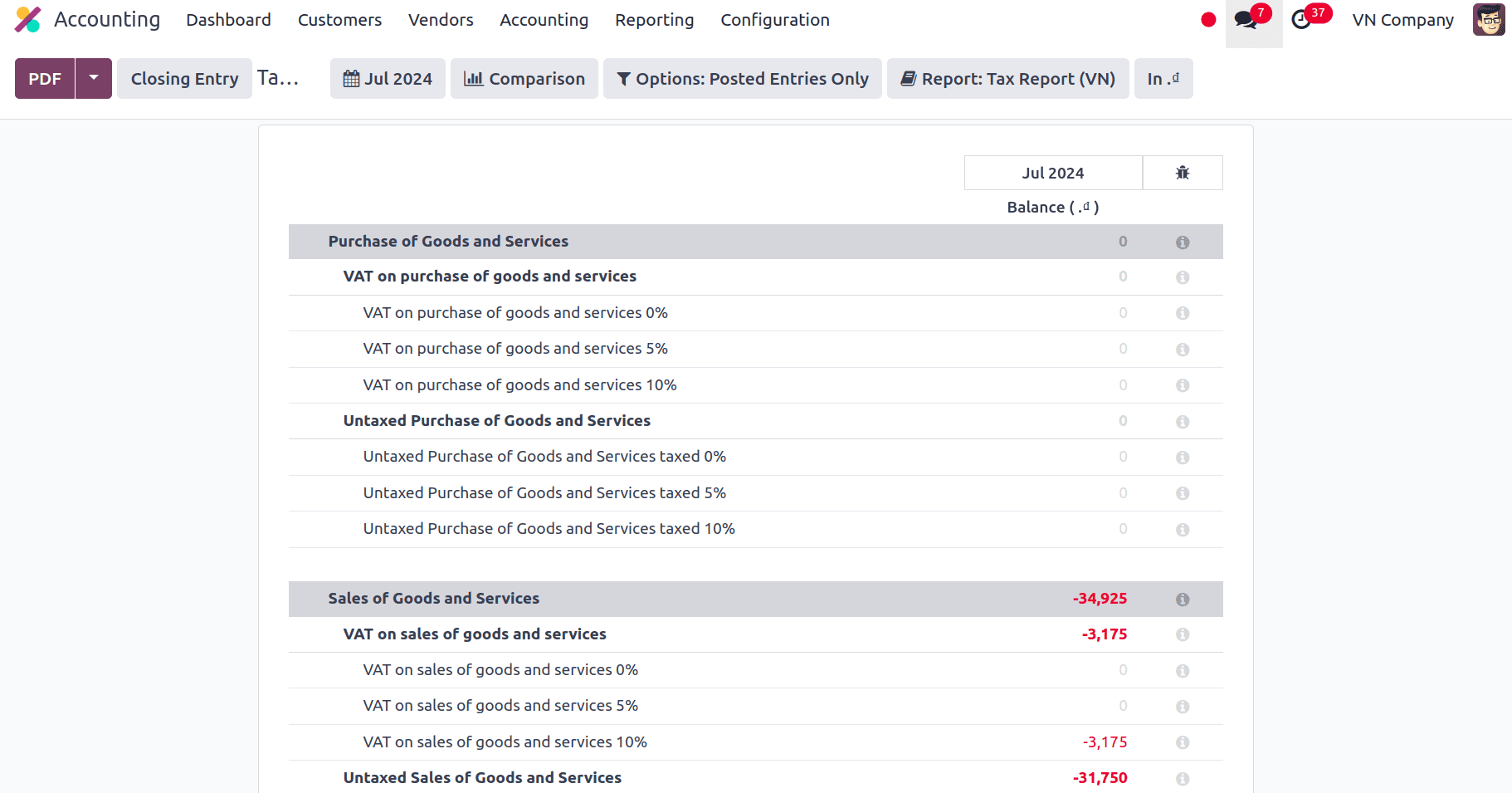1512x793 pixels.
Task: Open the Reporting menu
Action: [654, 20]
